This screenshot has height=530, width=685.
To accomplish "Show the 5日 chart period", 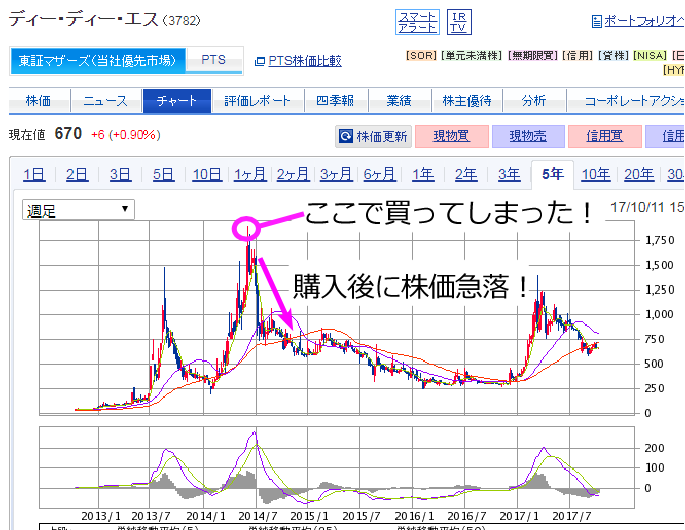I will (x=163, y=174).
